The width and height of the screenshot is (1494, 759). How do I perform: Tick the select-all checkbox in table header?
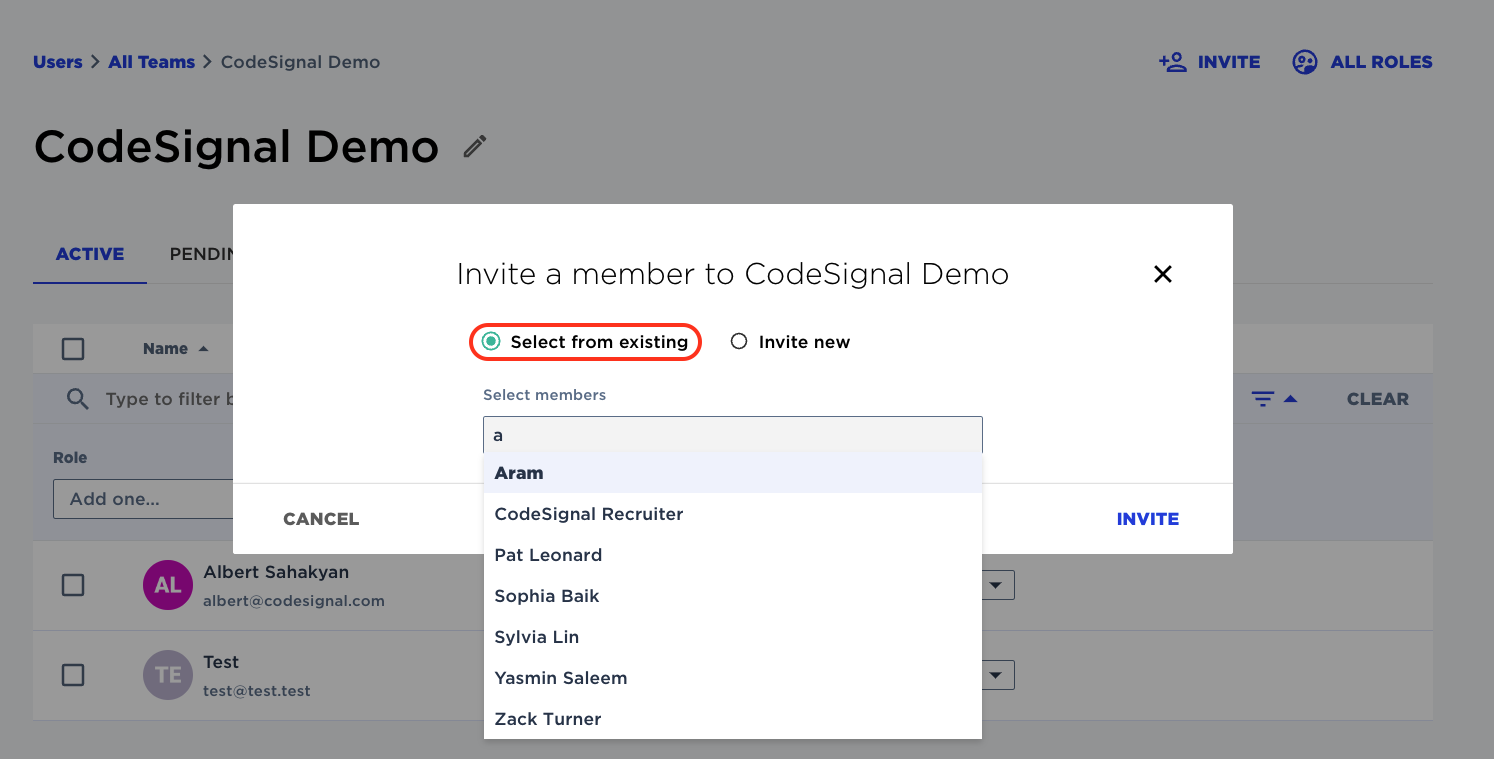(73, 349)
